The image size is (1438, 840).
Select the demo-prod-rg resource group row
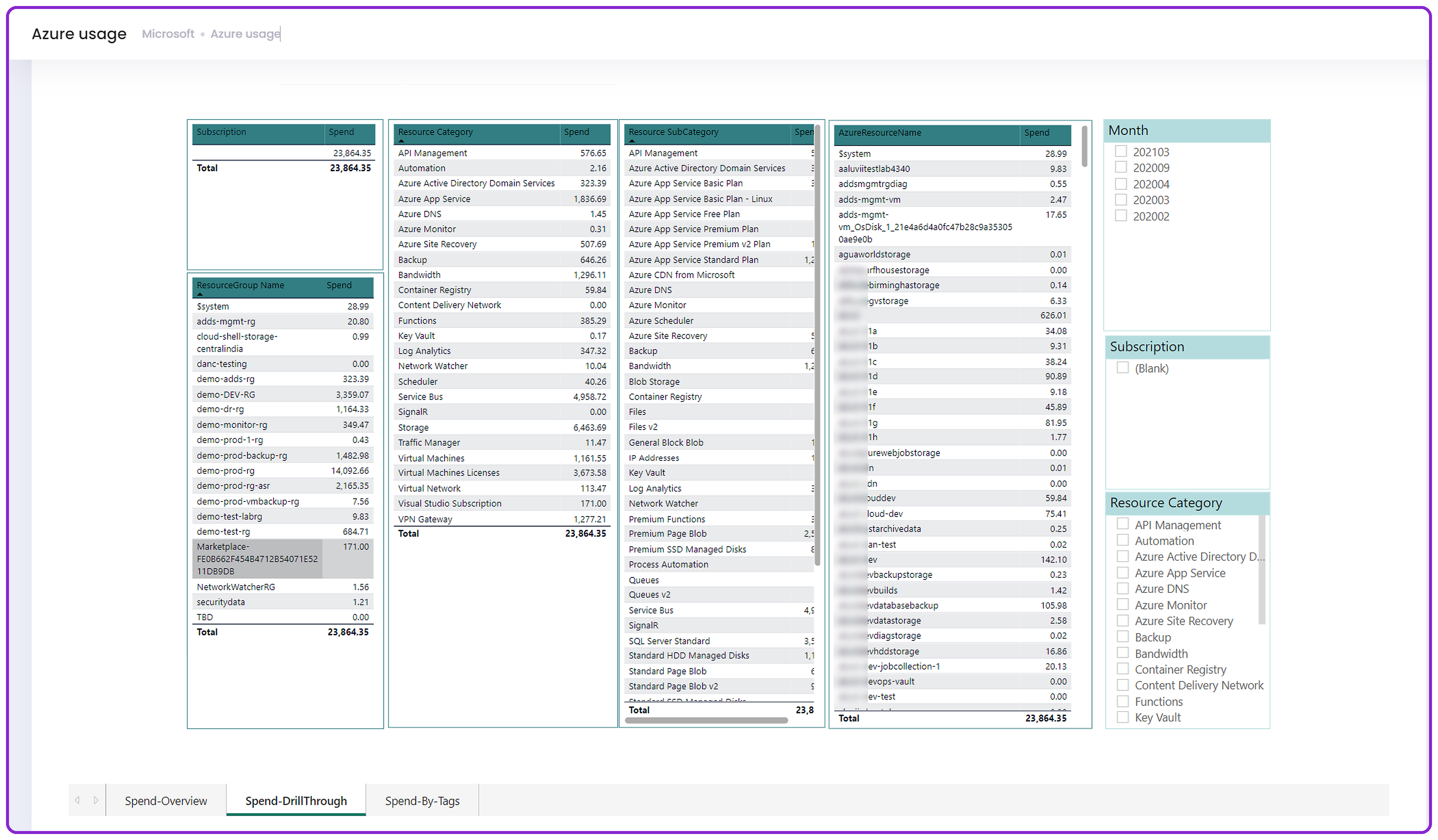283,471
